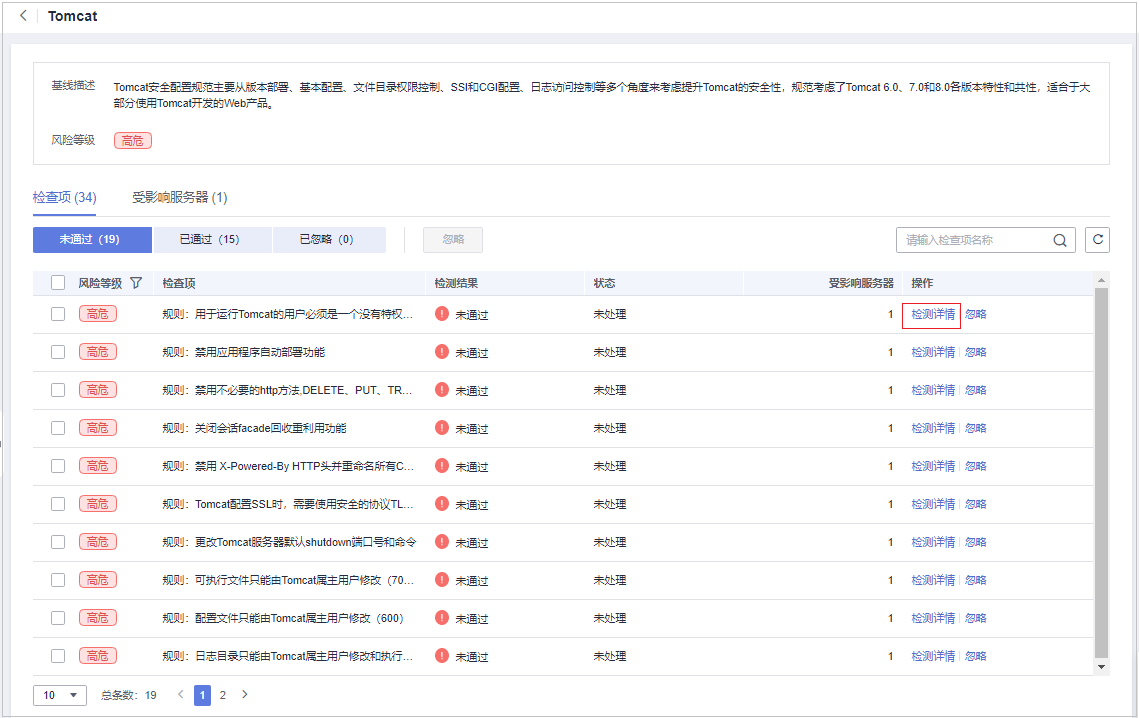This screenshot has width=1139, height=718.
Task: Open 检测详情 for 禁用应用程序自动部署功能
Action: click(933, 352)
